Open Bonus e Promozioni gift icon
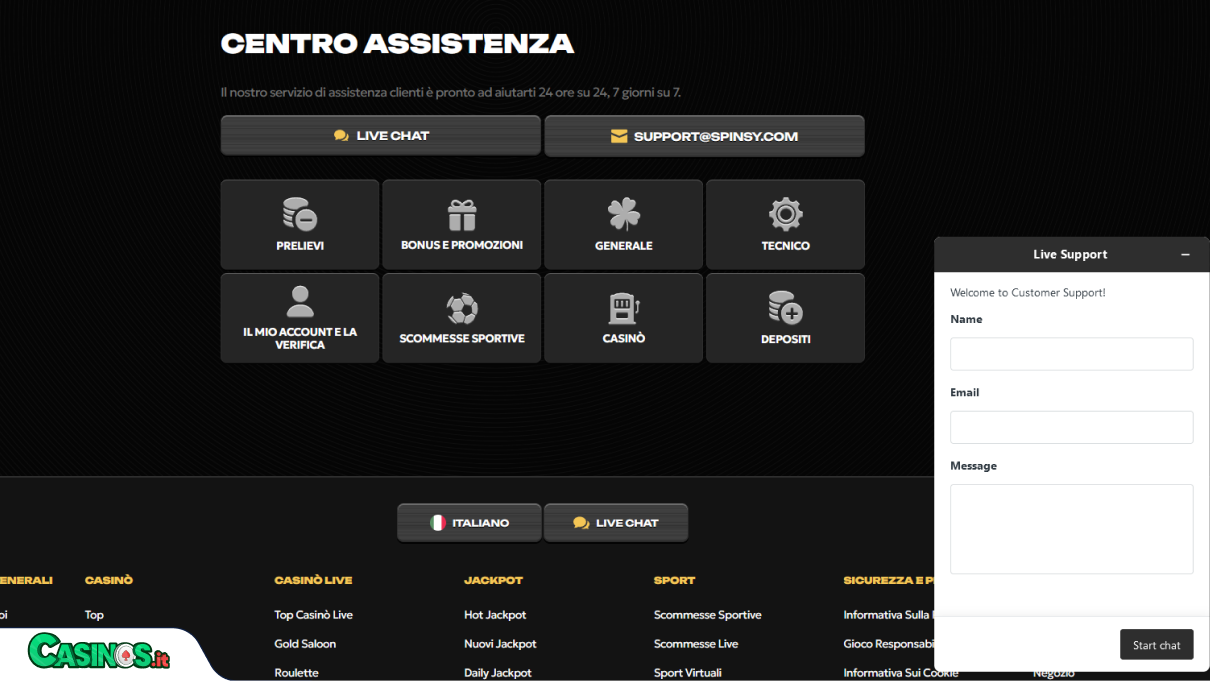The height and width of the screenshot is (681, 1210). click(x=462, y=214)
